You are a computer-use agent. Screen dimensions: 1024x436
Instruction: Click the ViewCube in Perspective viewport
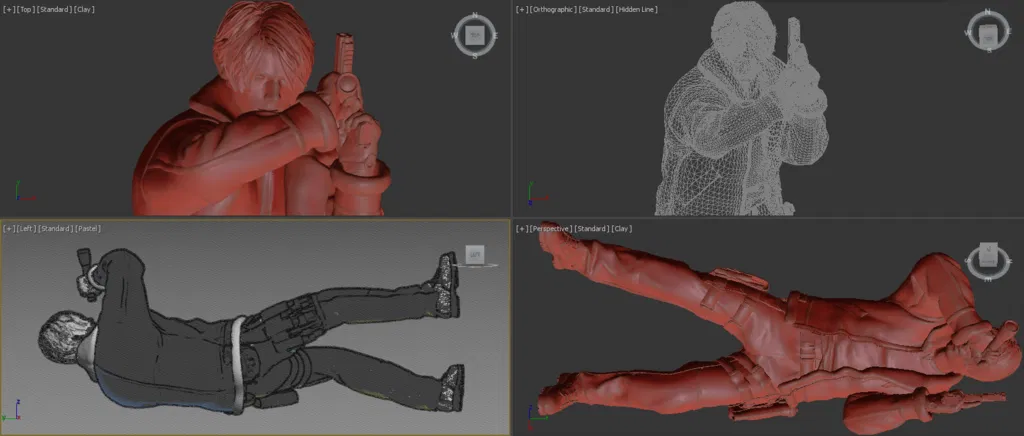coord(988,253)
